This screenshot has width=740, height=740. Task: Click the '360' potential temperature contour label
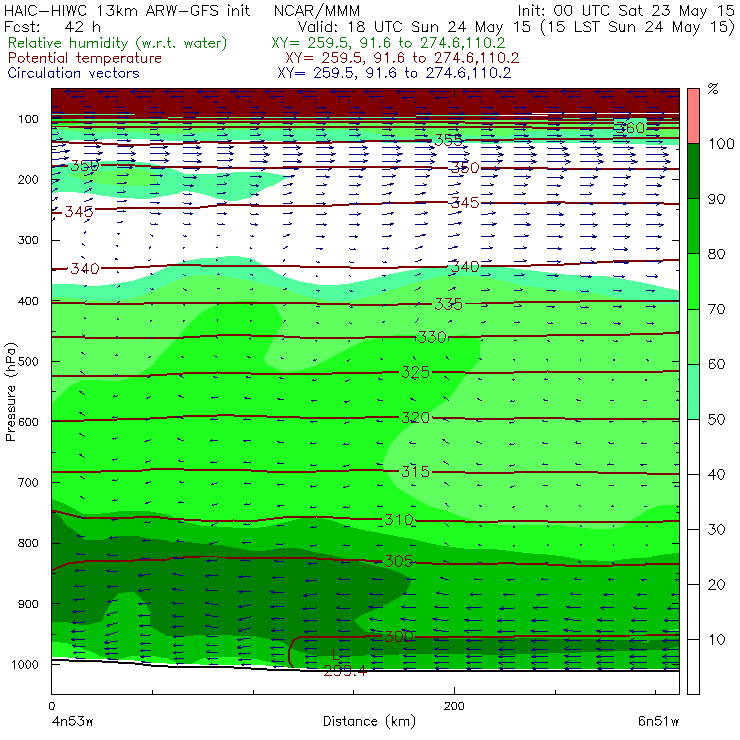tap(630, 127)
